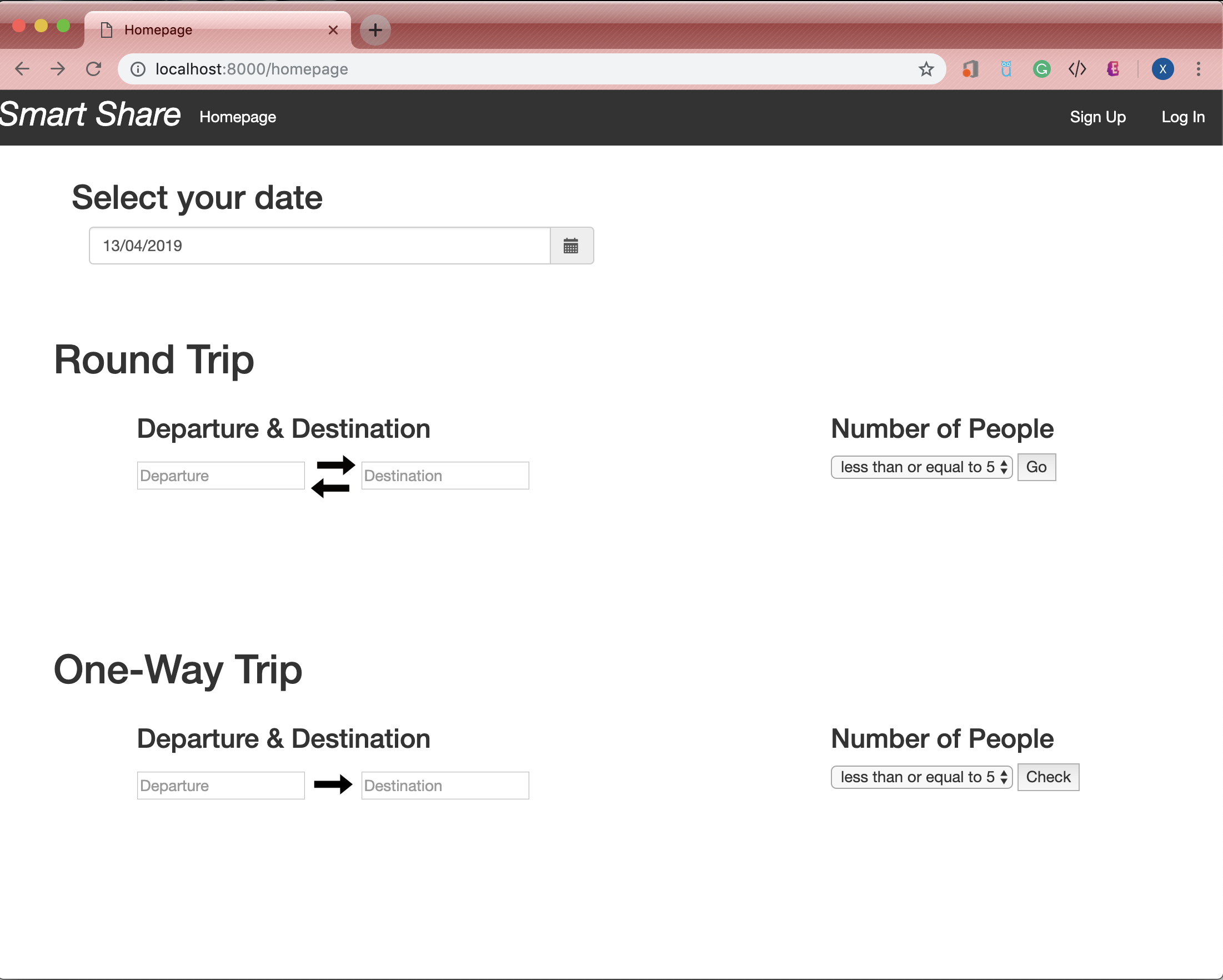Reload the page using the refresh icon
This screenshot has width=1223, height=980.
[x=94, y=69]
